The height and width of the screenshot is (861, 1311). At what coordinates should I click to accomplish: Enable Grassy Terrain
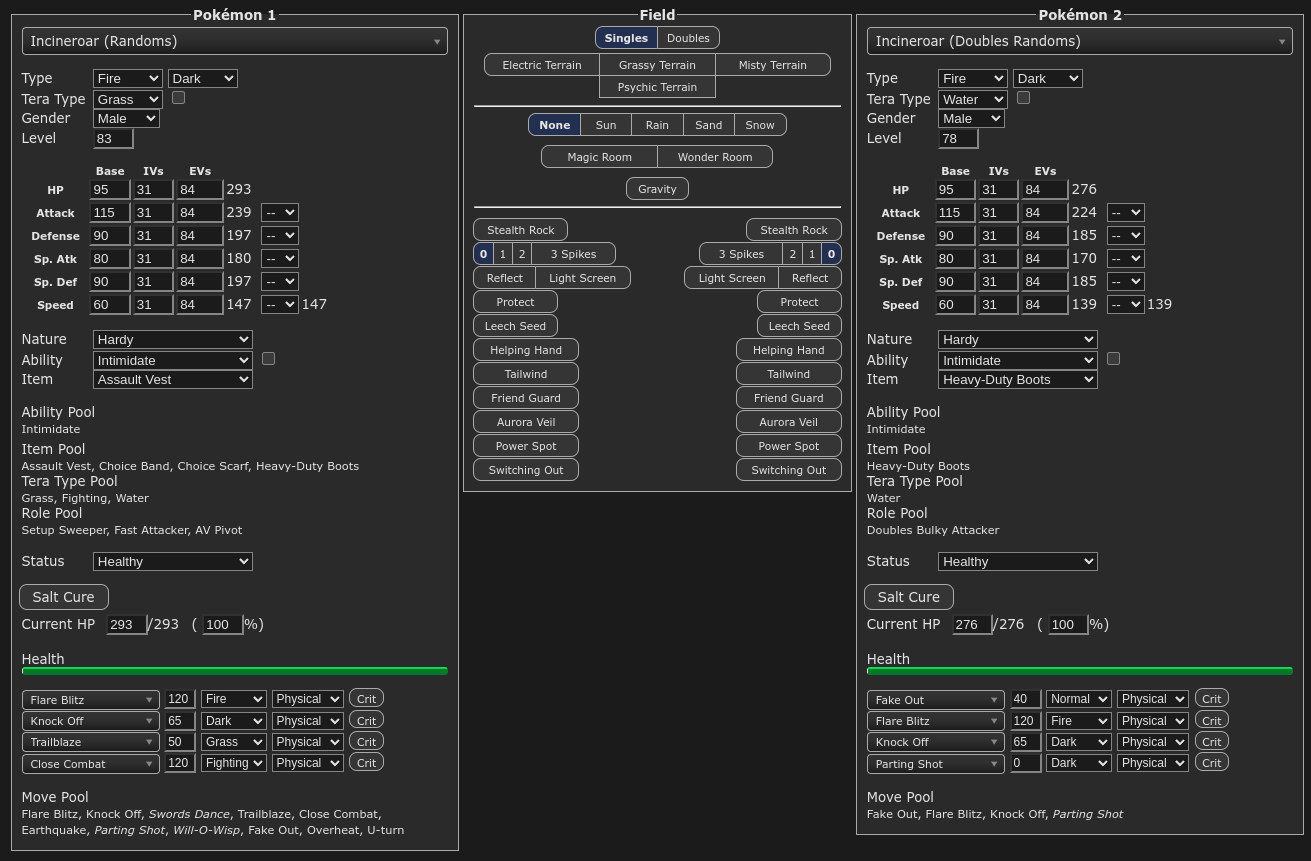[x=657, y=65]
